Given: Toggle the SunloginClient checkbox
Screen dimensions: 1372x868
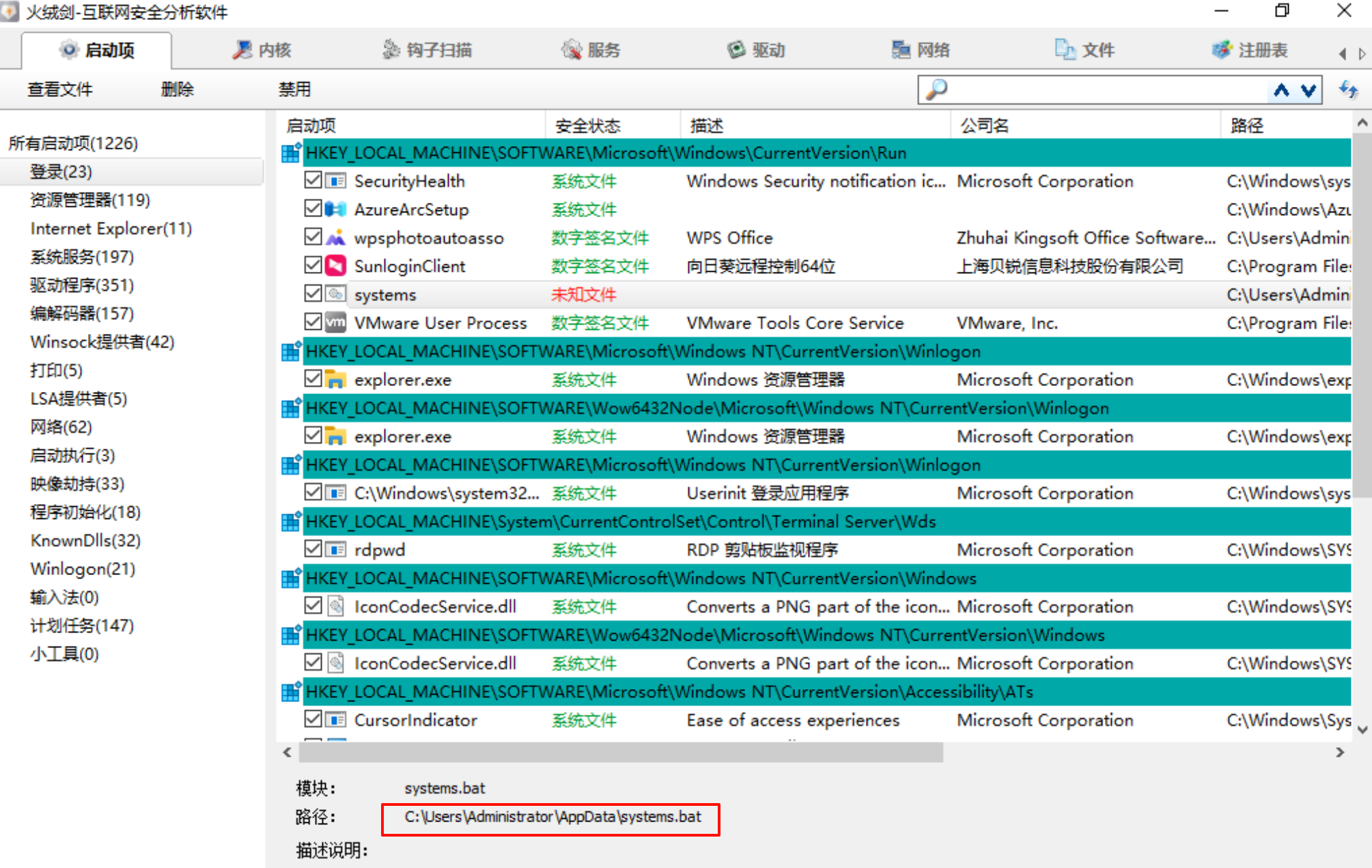Looking at the screenshot, I should pos(313,265).
